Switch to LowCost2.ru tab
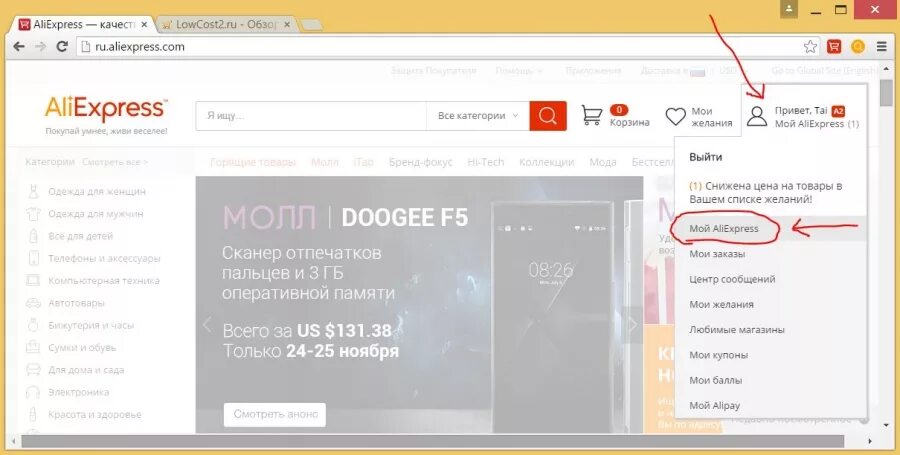The height and width of the screenshot is (455, 900). [226, 25]
